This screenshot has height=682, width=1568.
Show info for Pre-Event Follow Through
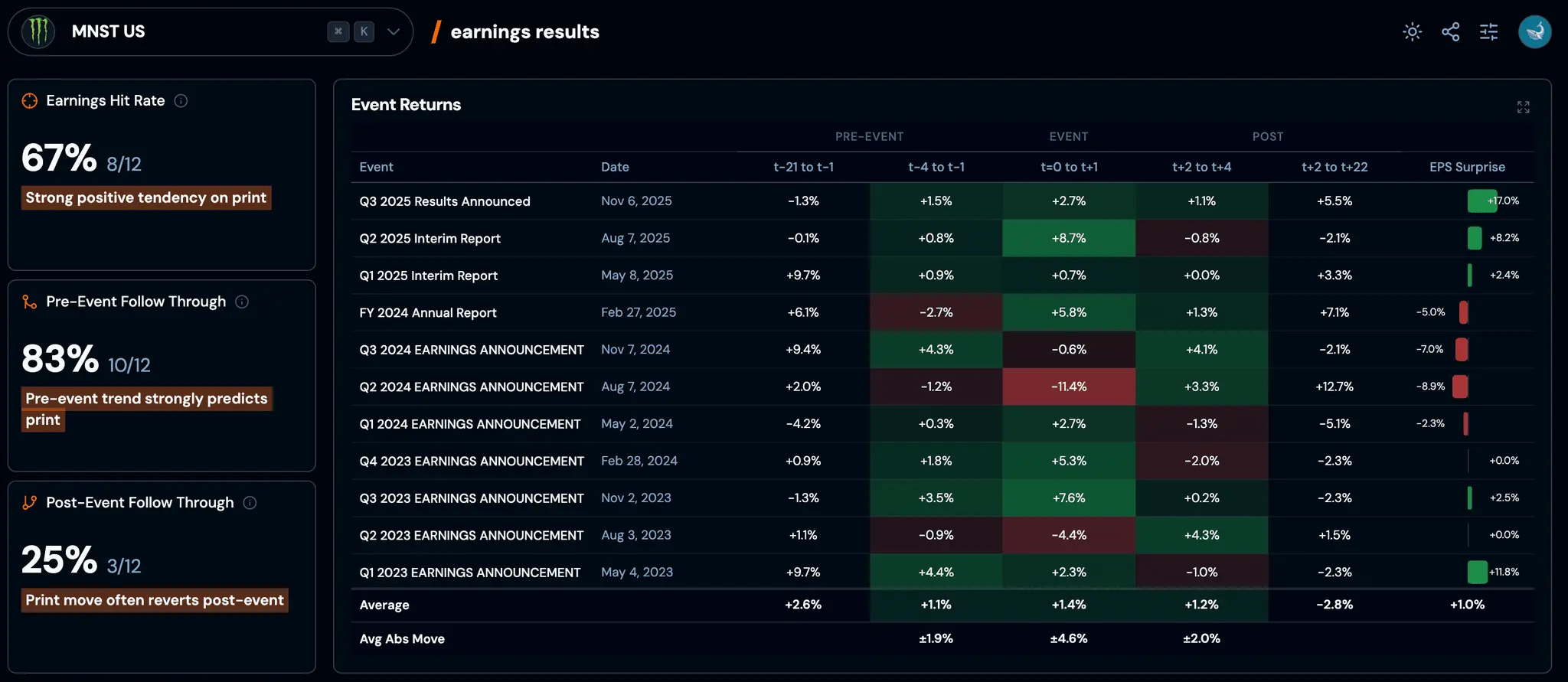242,302
